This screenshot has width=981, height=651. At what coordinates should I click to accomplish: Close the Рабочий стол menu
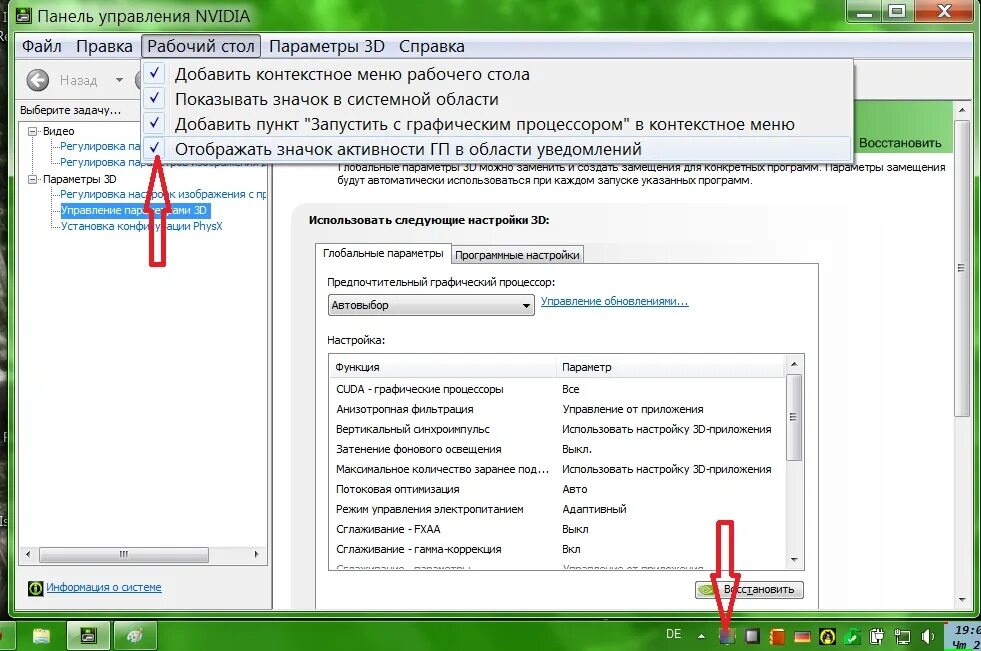tap(201, 46)
